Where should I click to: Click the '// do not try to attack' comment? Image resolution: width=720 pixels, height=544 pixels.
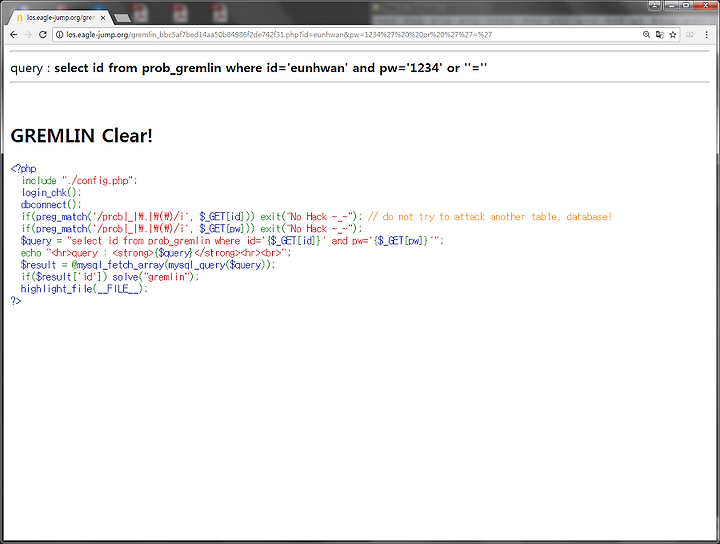[490, 217]
